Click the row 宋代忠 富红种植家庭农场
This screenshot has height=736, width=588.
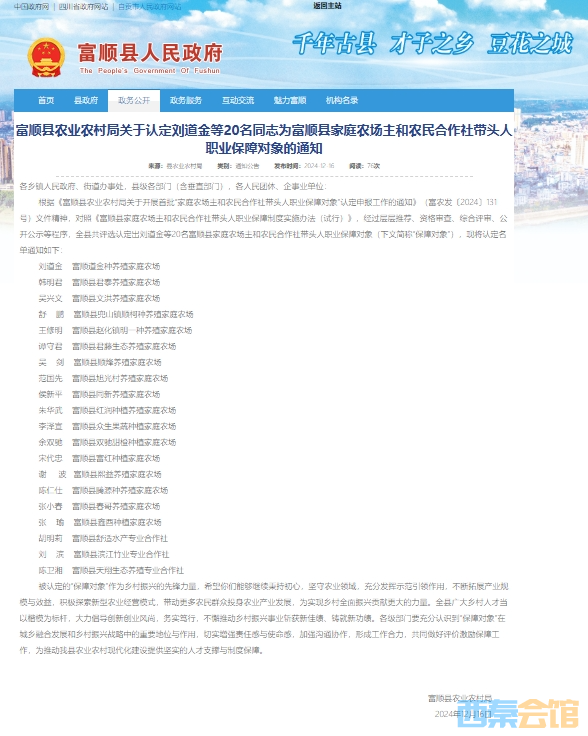[x=99, y=458]
